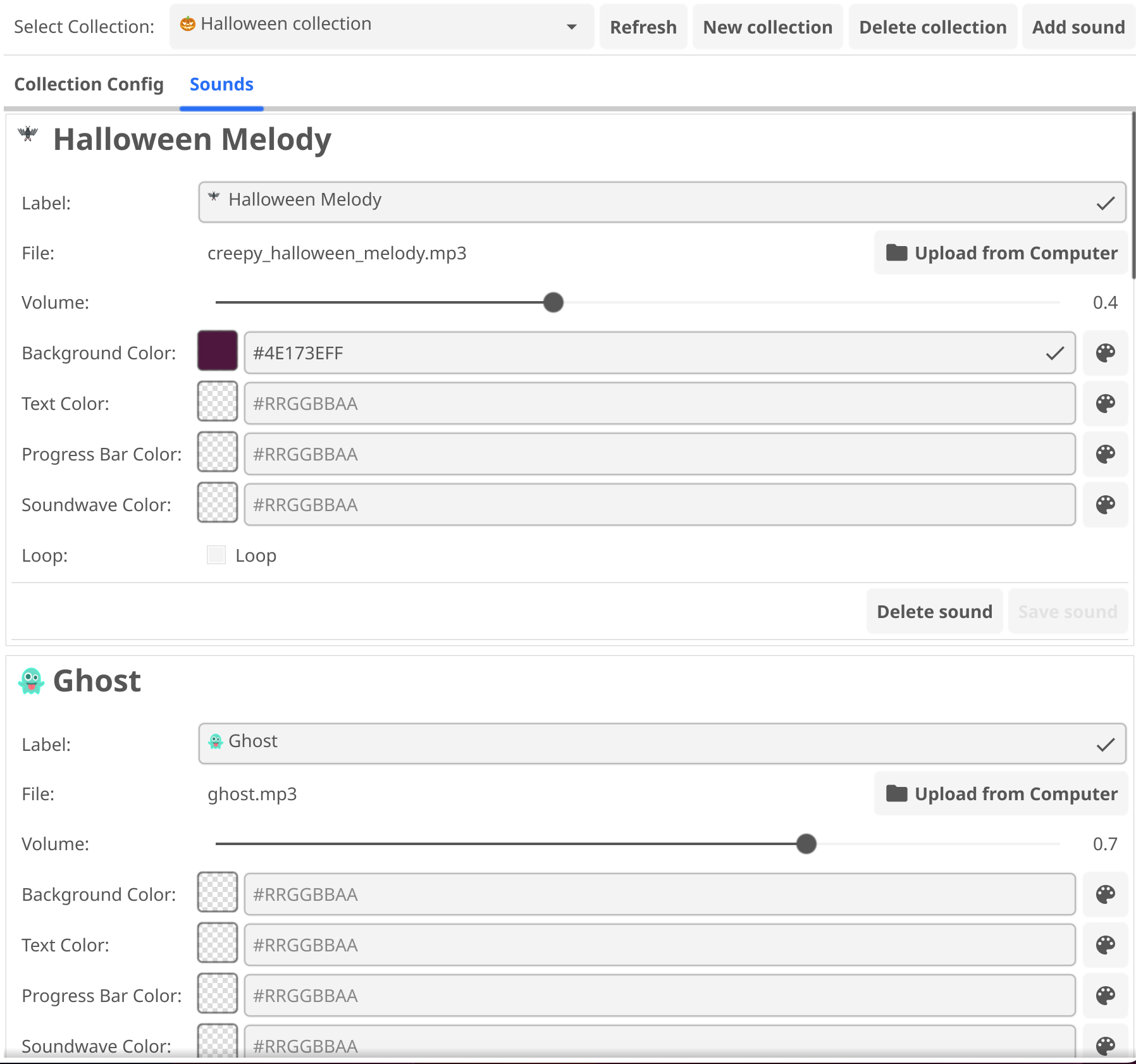This screenshot has width=1136, height=1064.
Task: Enable Loop for Halloween Melody
Action: (216, 555)
